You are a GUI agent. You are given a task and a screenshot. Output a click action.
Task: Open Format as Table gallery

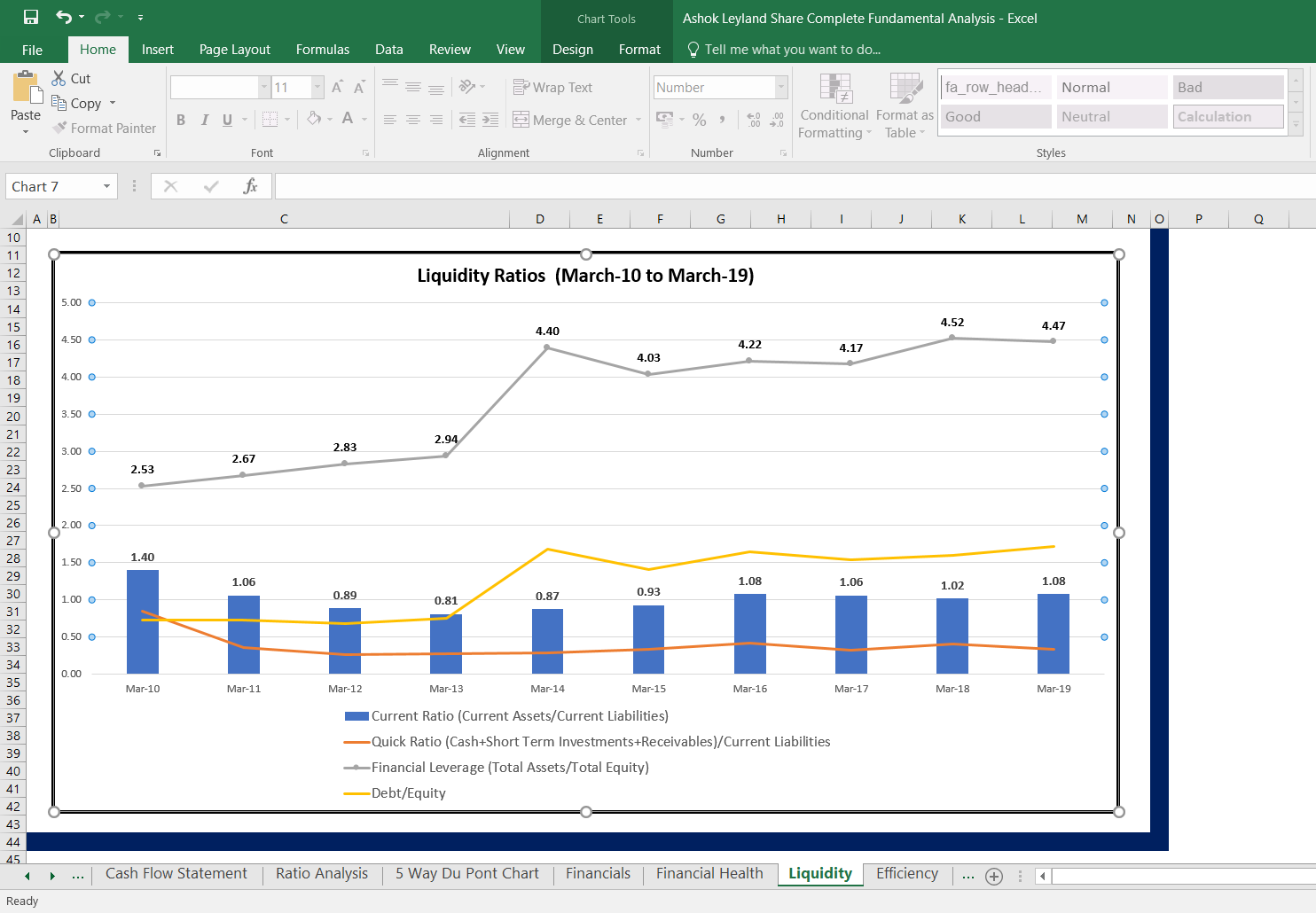point(905,106)
